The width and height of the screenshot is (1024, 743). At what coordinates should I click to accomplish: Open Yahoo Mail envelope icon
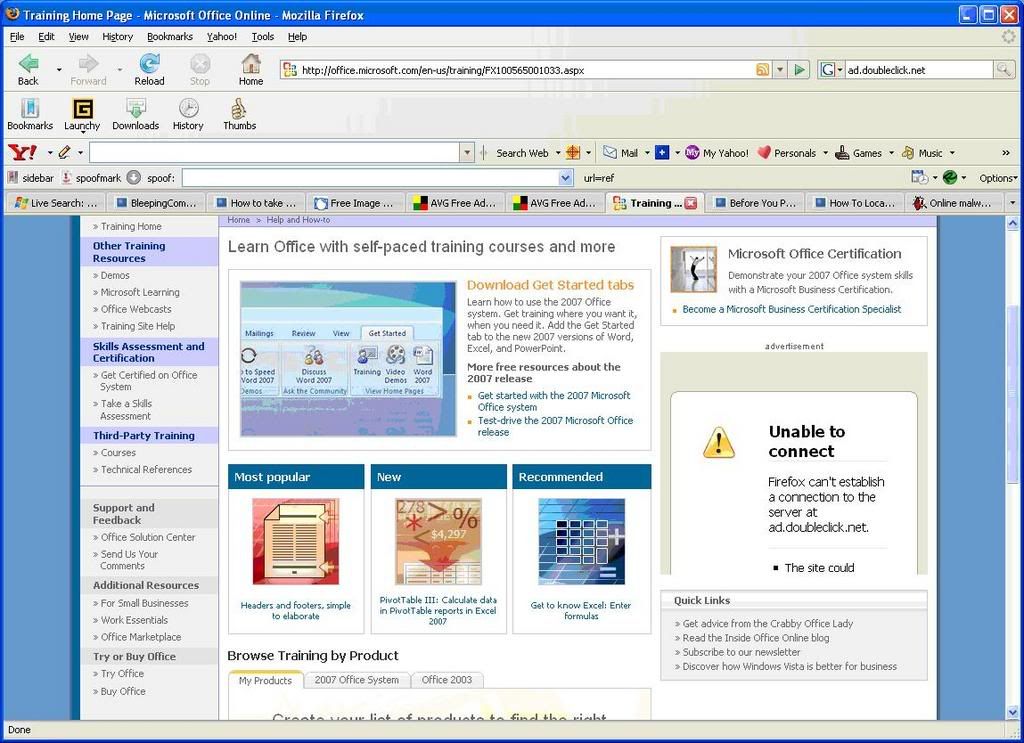point(609,153)
